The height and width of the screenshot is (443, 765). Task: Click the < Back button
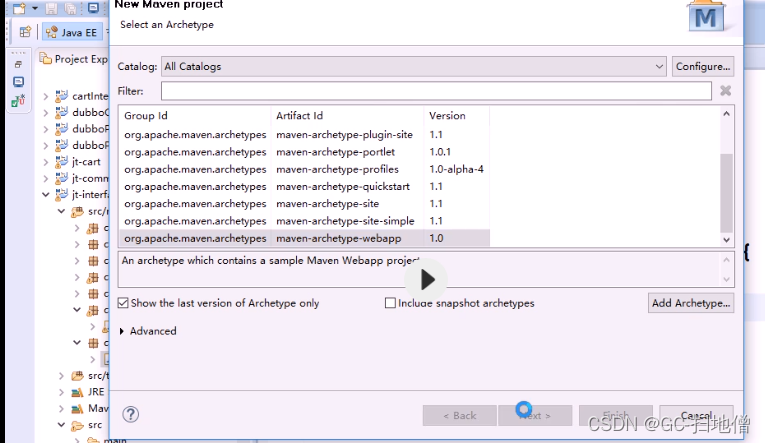pos(460,416)
